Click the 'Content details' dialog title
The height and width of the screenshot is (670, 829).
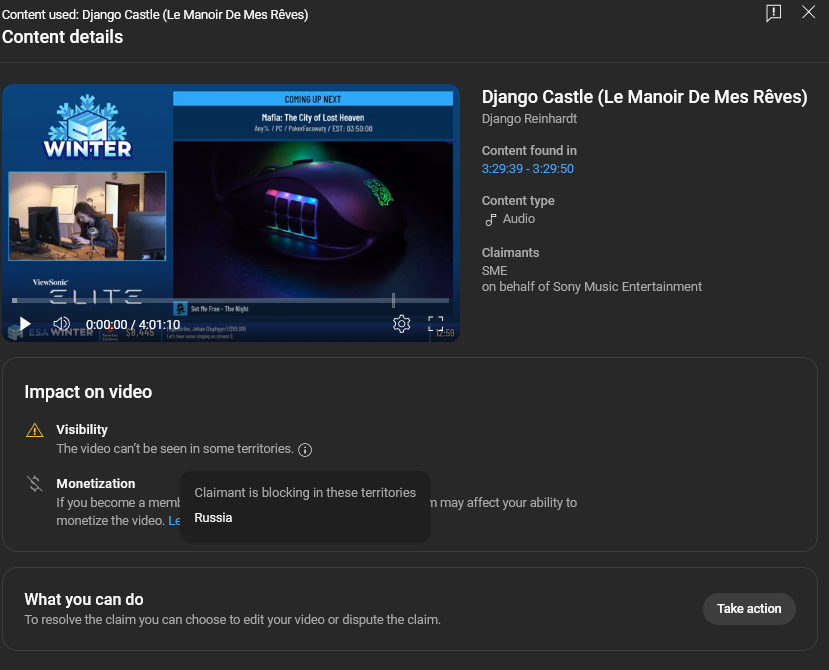click(62, 37)
